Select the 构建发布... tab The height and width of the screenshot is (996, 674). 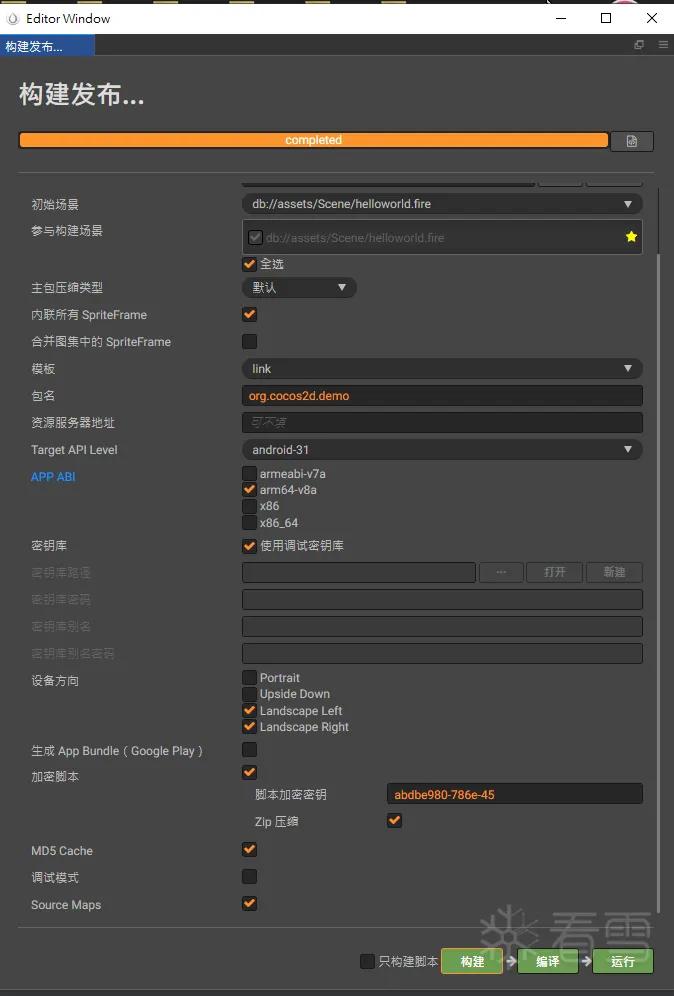pos(47,46)
